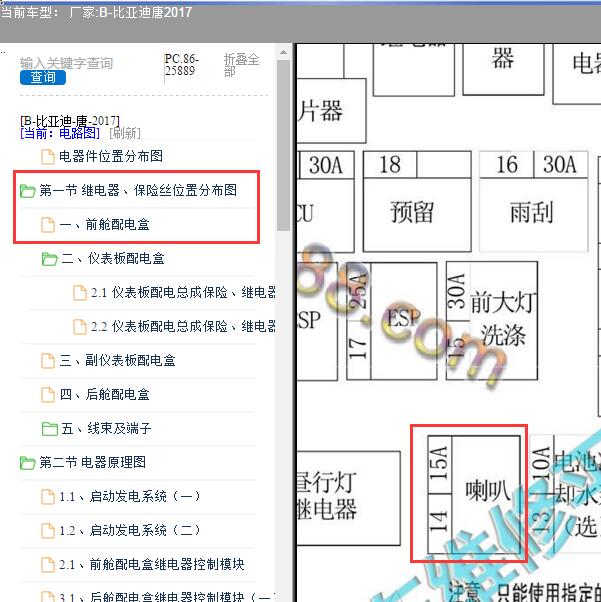
Task: Click page icon beside 三、副仪表板配电盒
Action: tap(48, 361)
